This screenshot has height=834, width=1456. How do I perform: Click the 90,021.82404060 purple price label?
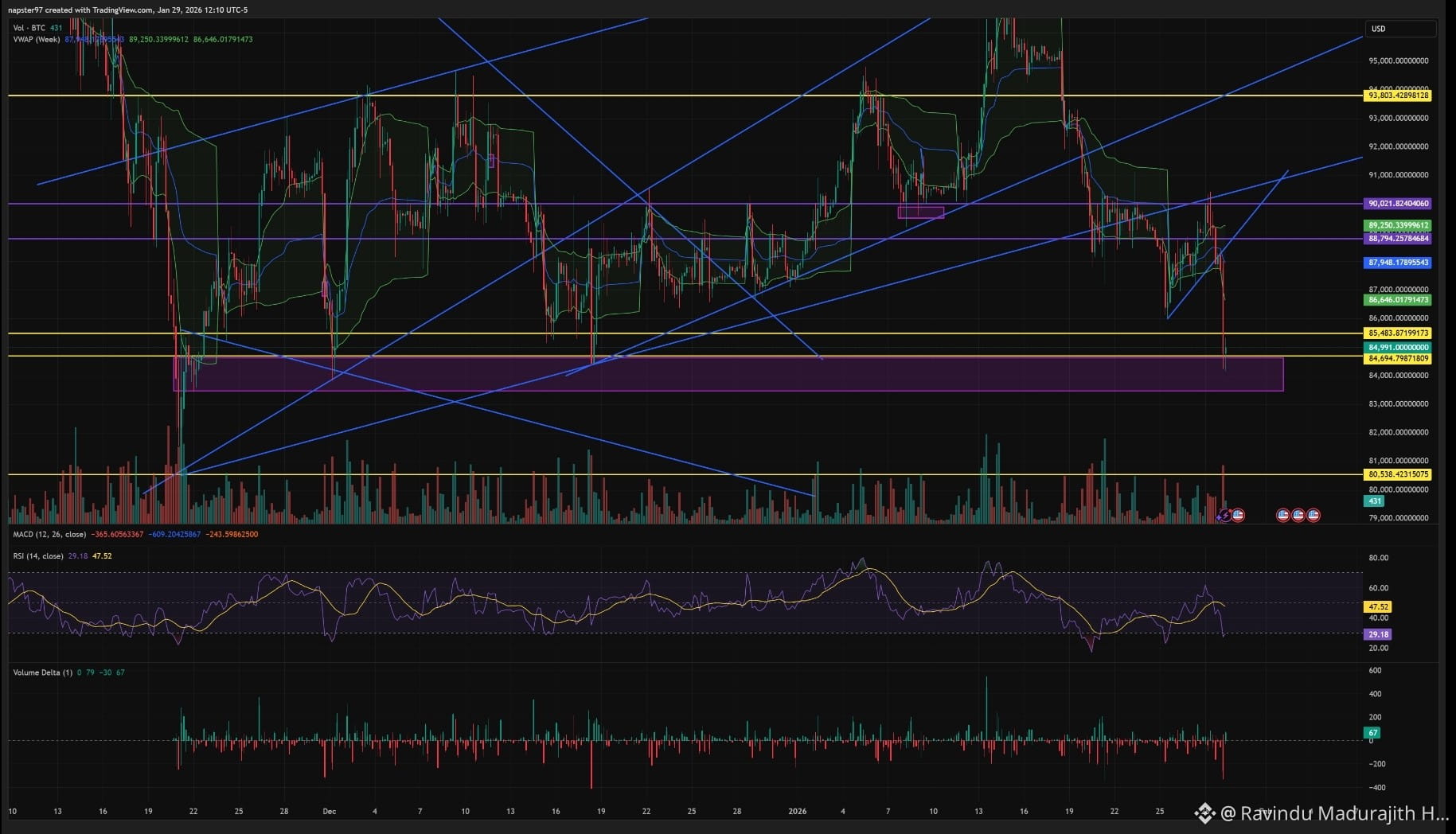[1398, 204]
